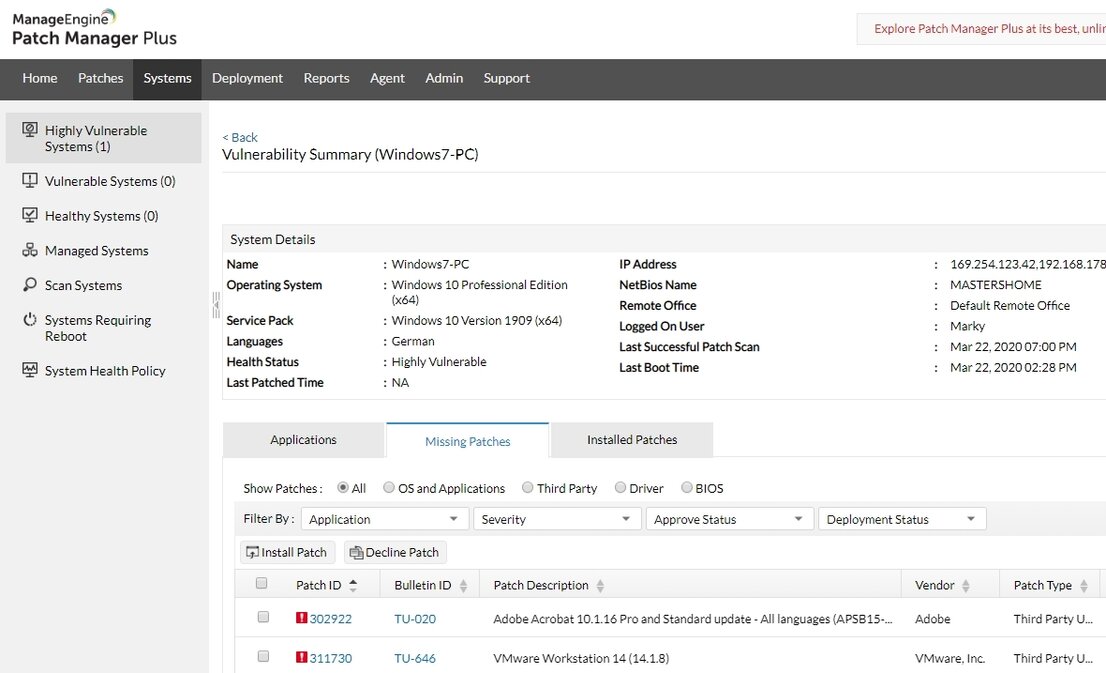The image size is (1106, 673).
Task: Click the sidebar collapse handle
Action: tap(215, 305)
